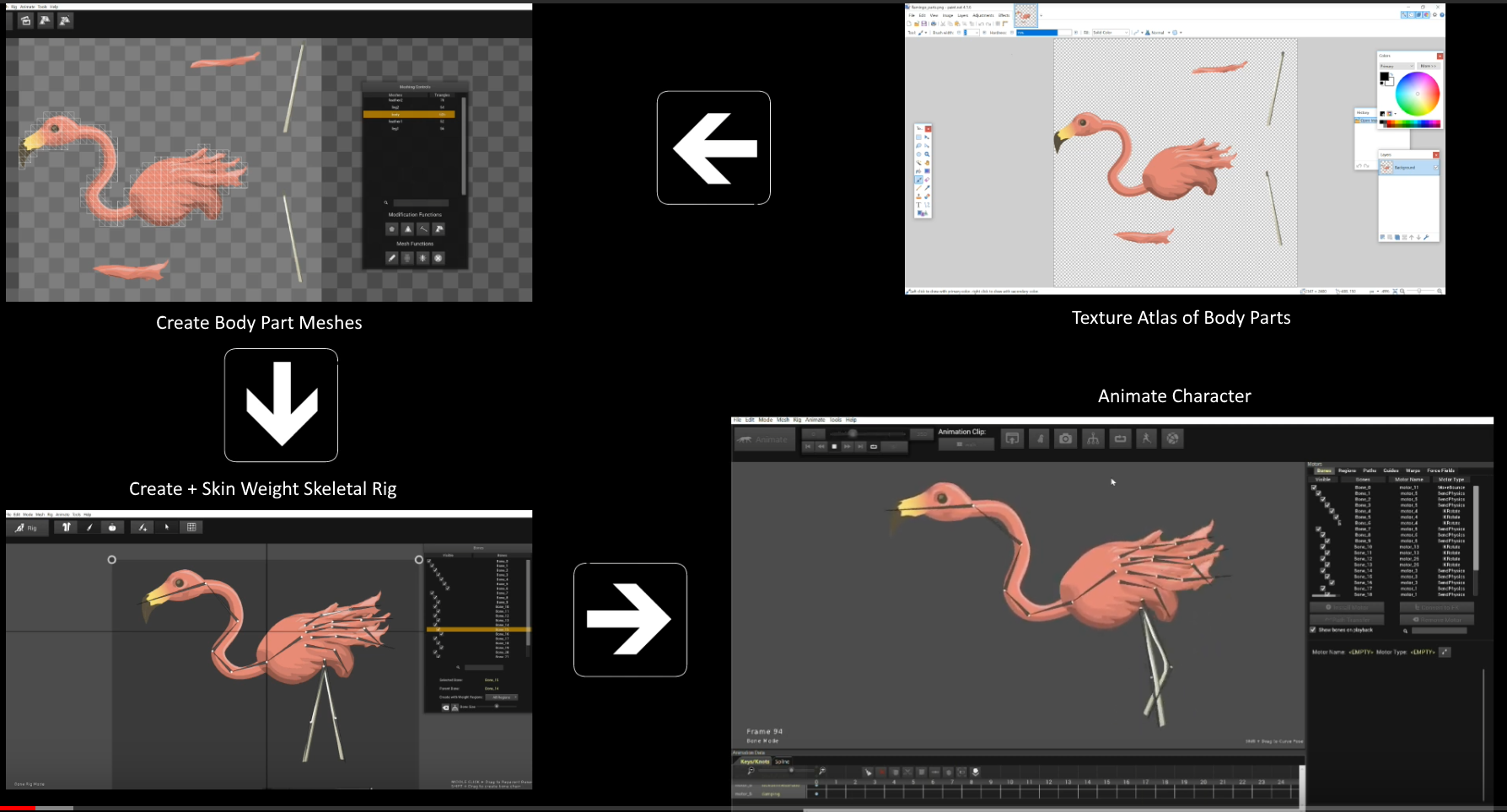This screenshot has height=812, width=1507.
Task: Click the Save icon in the paint.net toolbar
Action: click(923, 23)
